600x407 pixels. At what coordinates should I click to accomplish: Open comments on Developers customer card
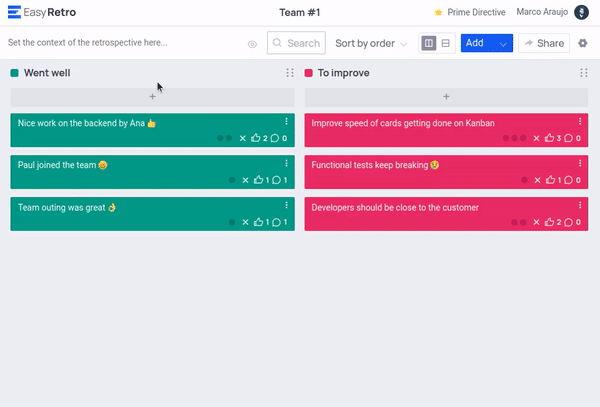(569, 222)
